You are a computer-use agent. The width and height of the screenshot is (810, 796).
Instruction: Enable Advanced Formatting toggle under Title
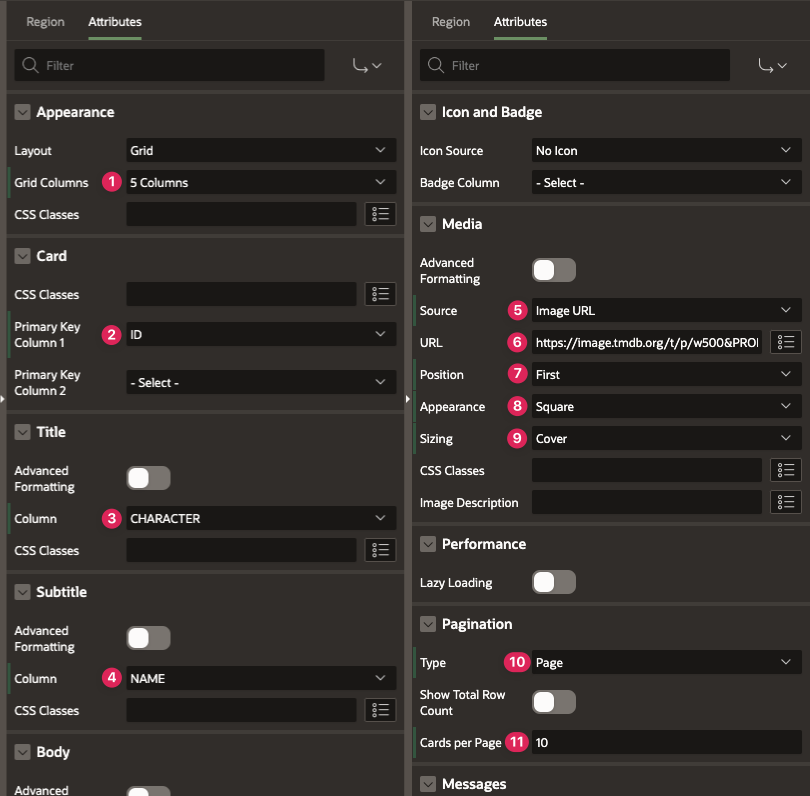pyautogui.click(x=148, y=478)
